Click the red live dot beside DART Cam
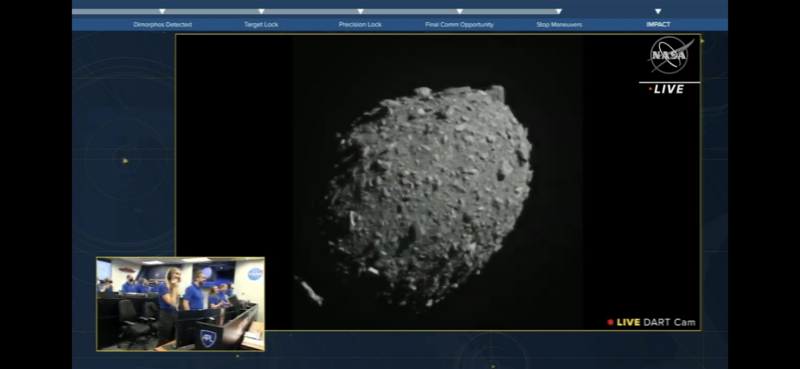Viewport: 800px width, 369px height. pos(610,323)
